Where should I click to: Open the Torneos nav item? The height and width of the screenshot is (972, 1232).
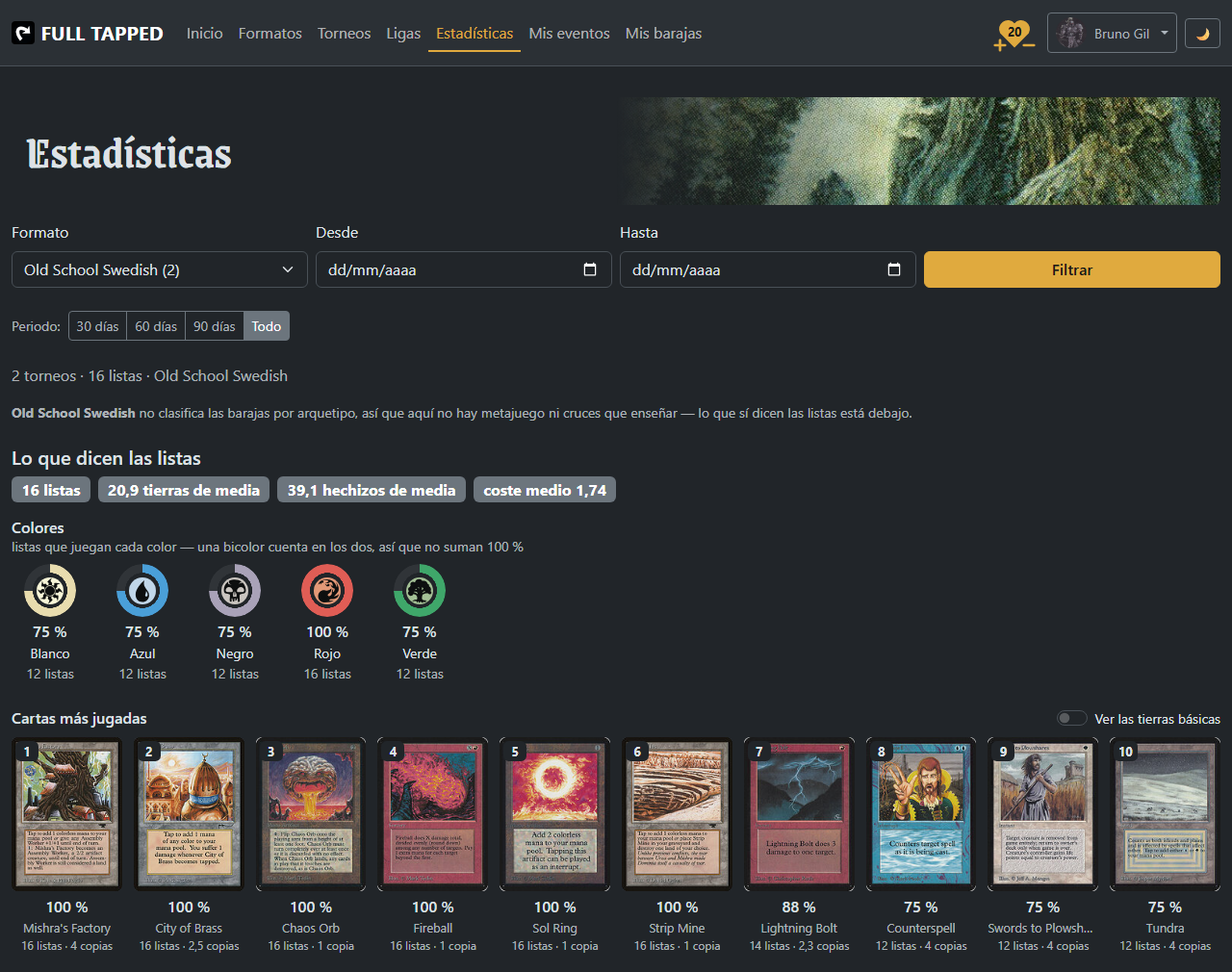coord(344,34)
